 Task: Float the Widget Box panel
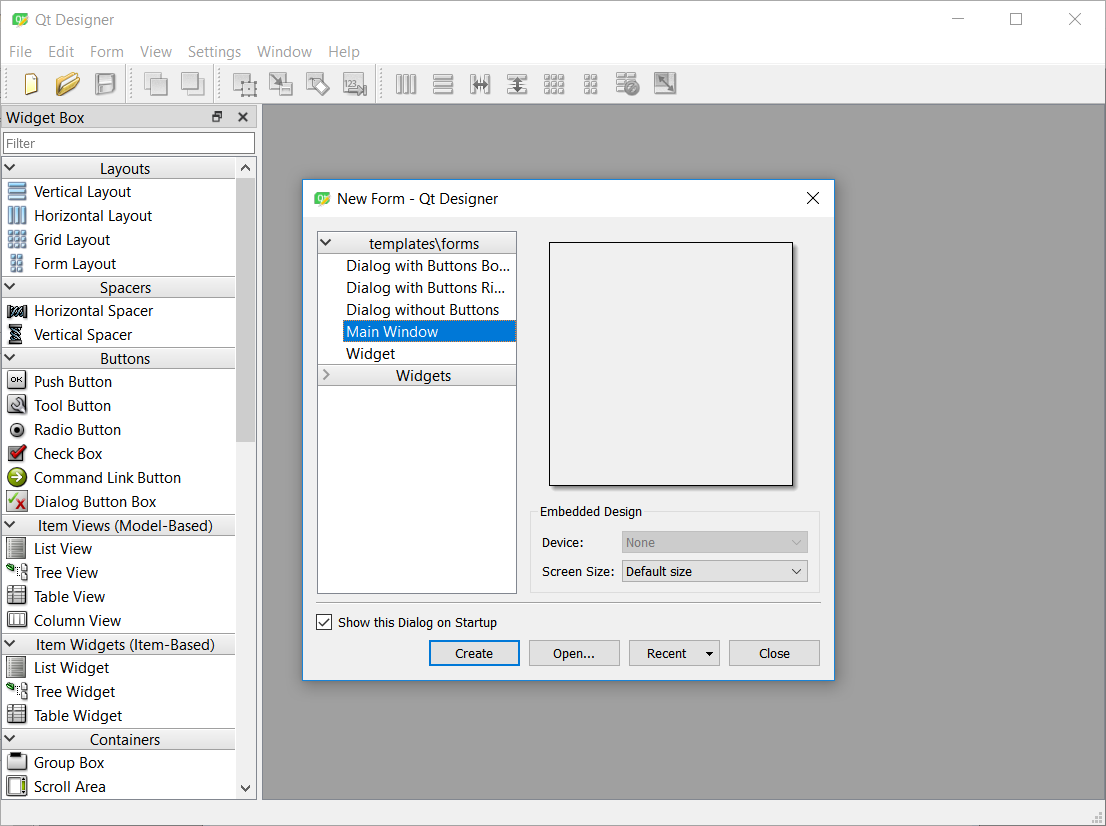pyautogui.click(x=217, y=117)
